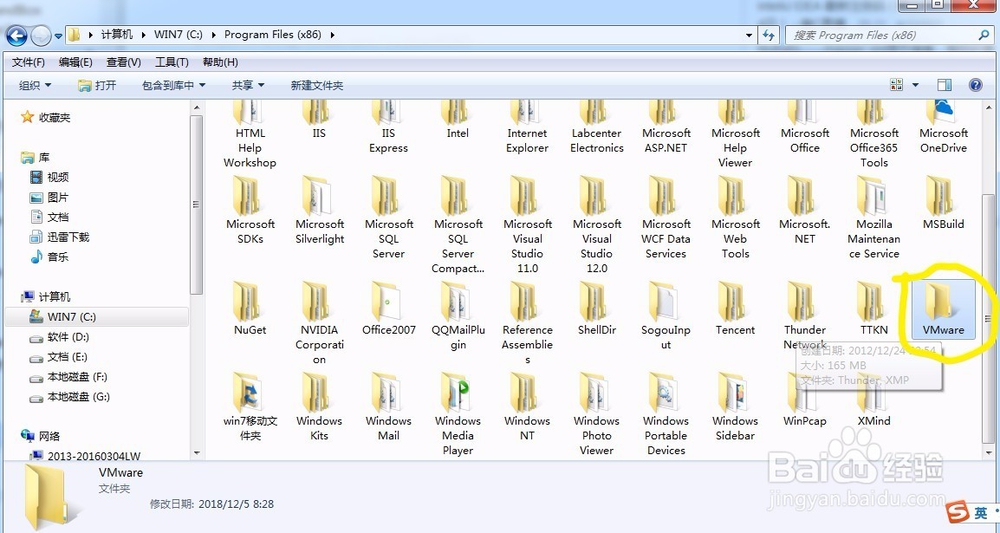Click the Forward navigation arrow
This screenshot has height=533, width=1000.
click(x=41, y=35)
